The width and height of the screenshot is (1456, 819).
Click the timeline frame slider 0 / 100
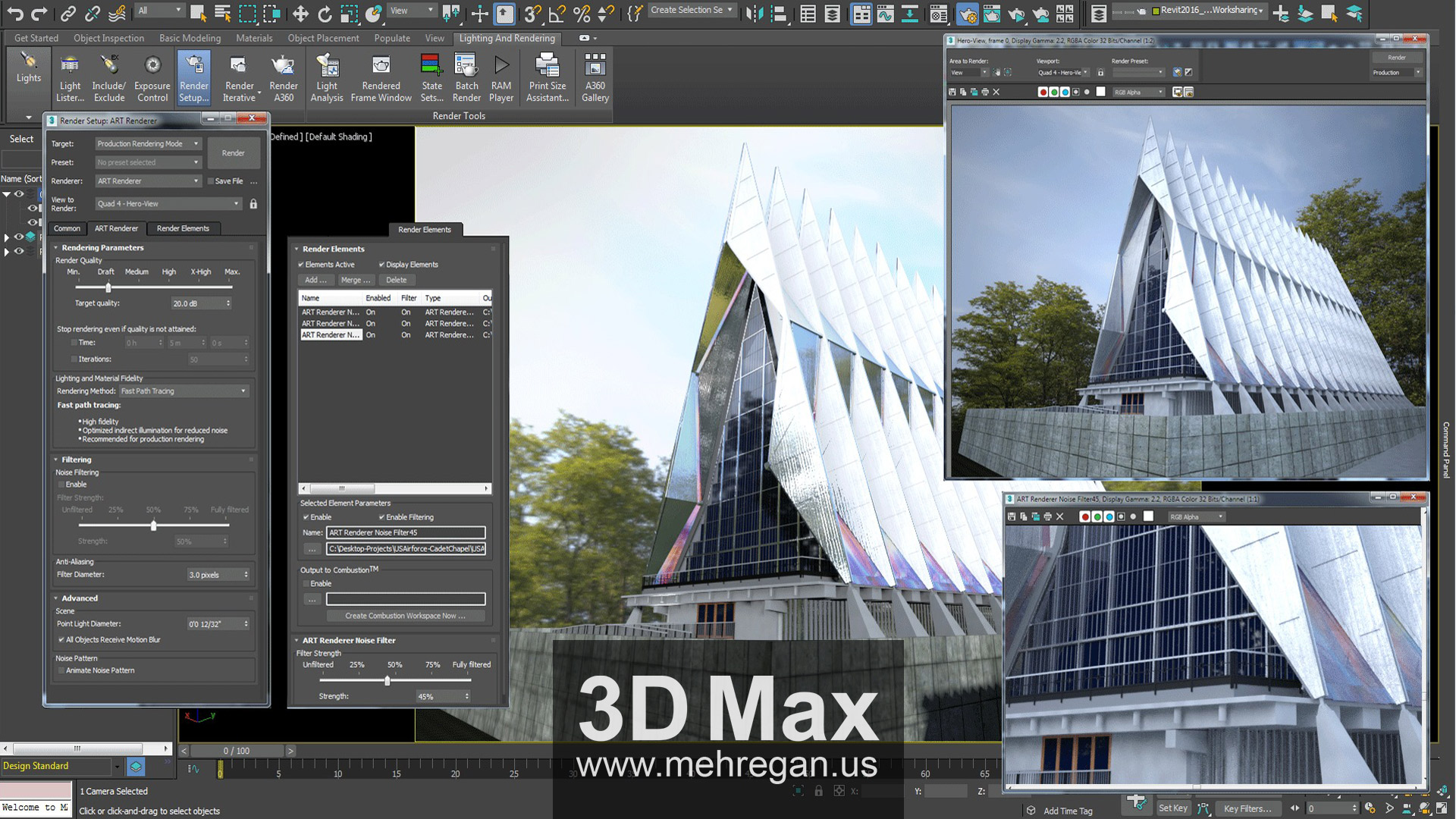(x=237, y=751)
